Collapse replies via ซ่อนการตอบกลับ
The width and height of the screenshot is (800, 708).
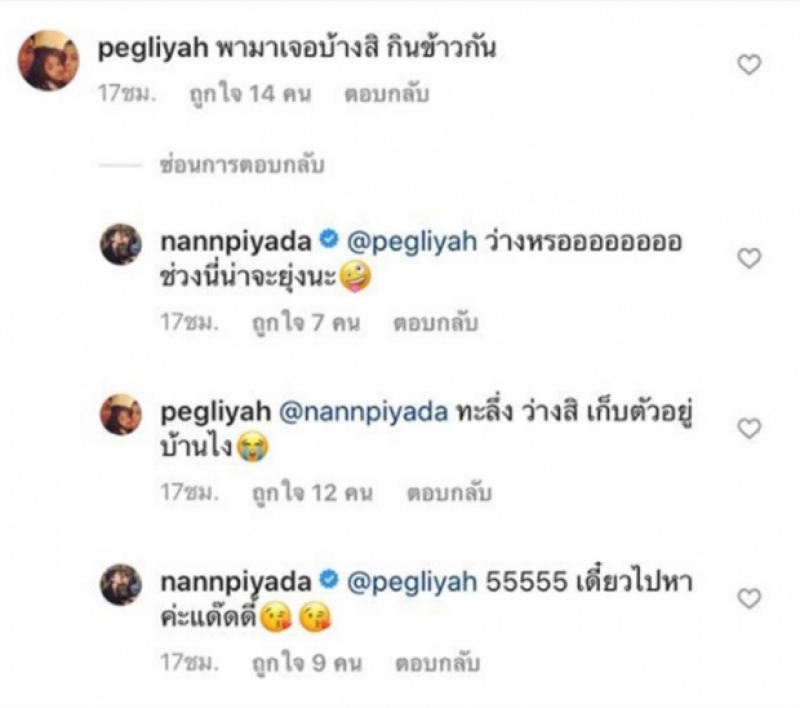click(242, 165)
